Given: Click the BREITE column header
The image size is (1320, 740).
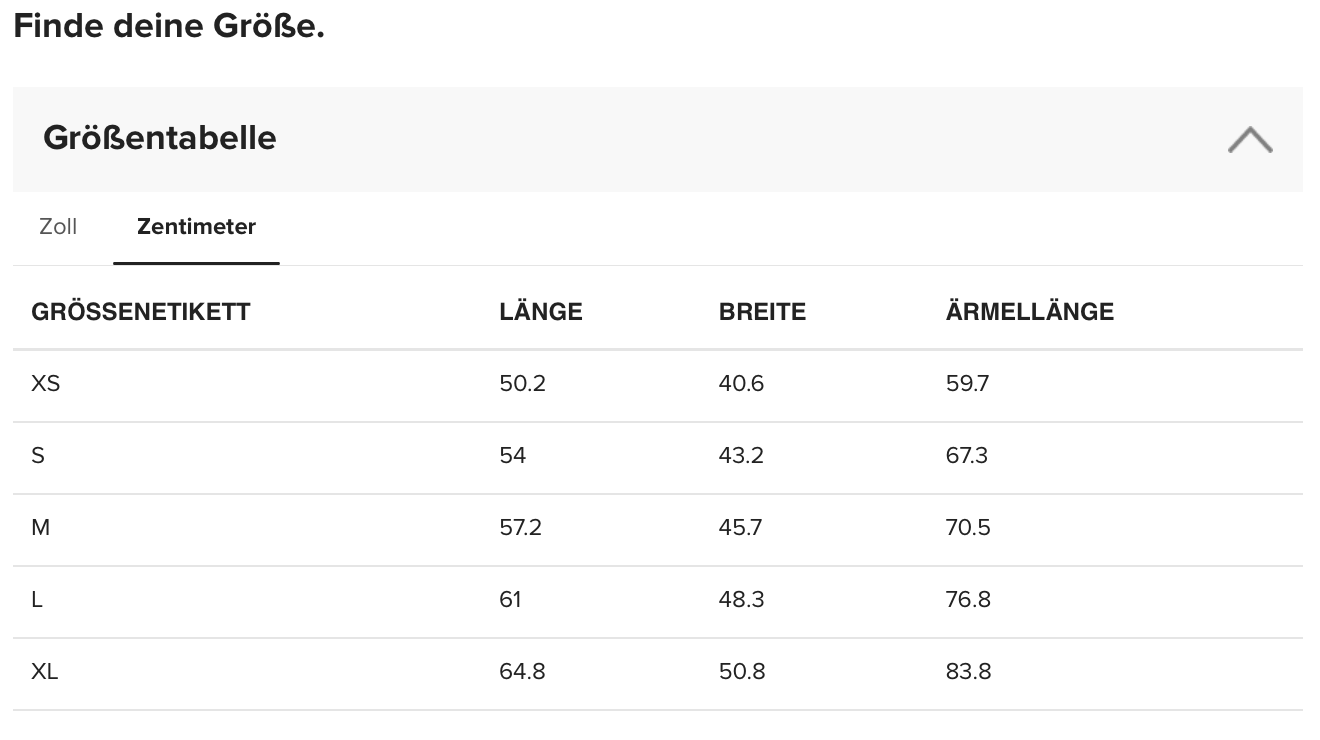Looking at the screenshot, I should click(x=762, y=312).
